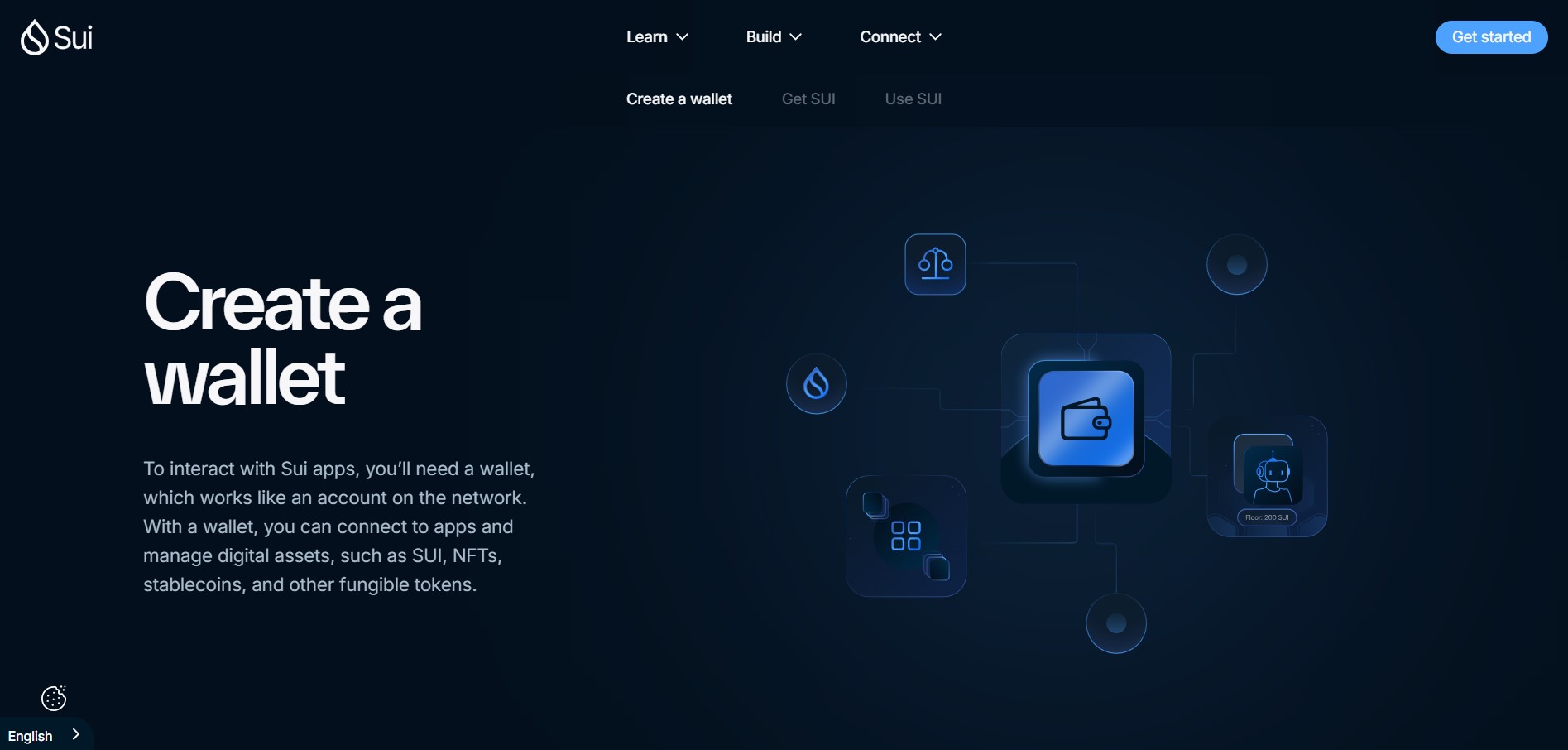The height and width of the screenshot is (750, 1568).
Task: Go to the Use SUI tab
Action: [913, 99]
